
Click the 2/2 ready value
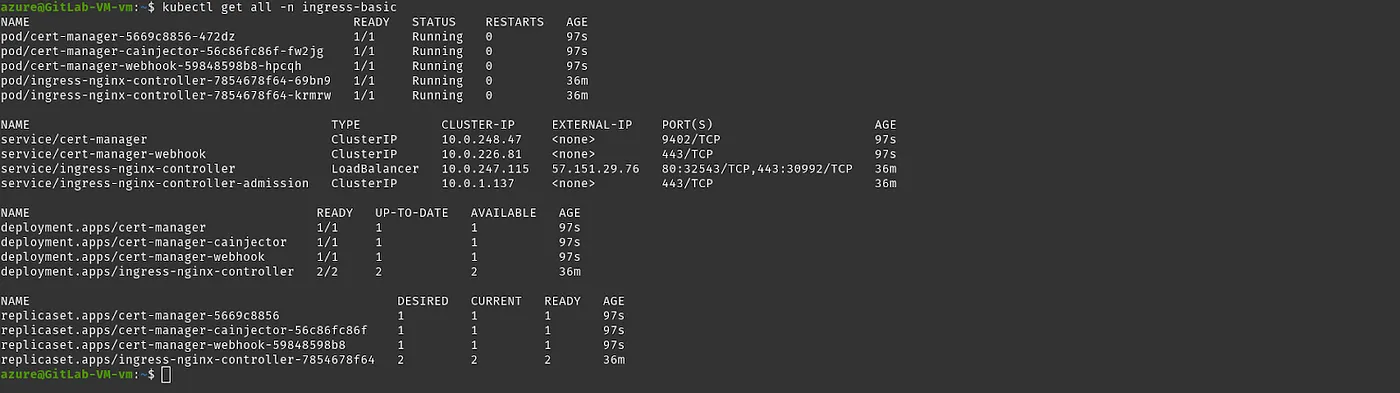coord(327,272)
